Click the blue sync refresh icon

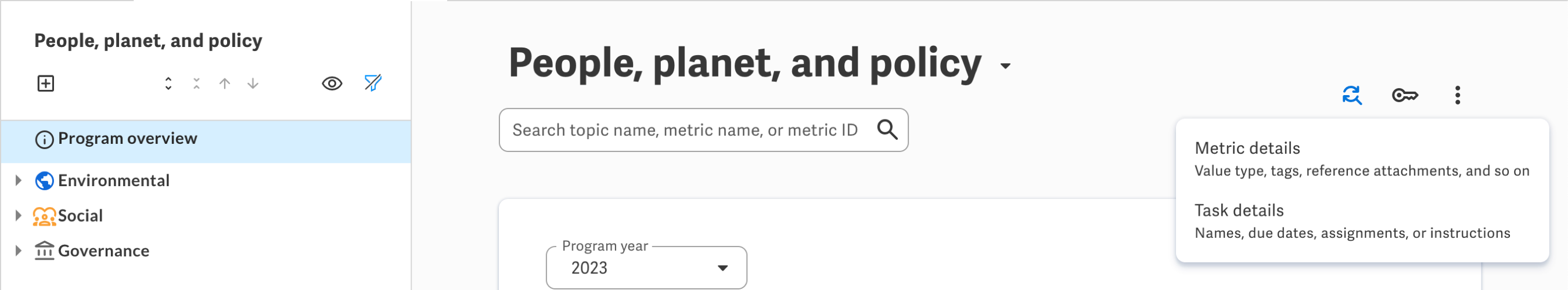coord(1351,96)
